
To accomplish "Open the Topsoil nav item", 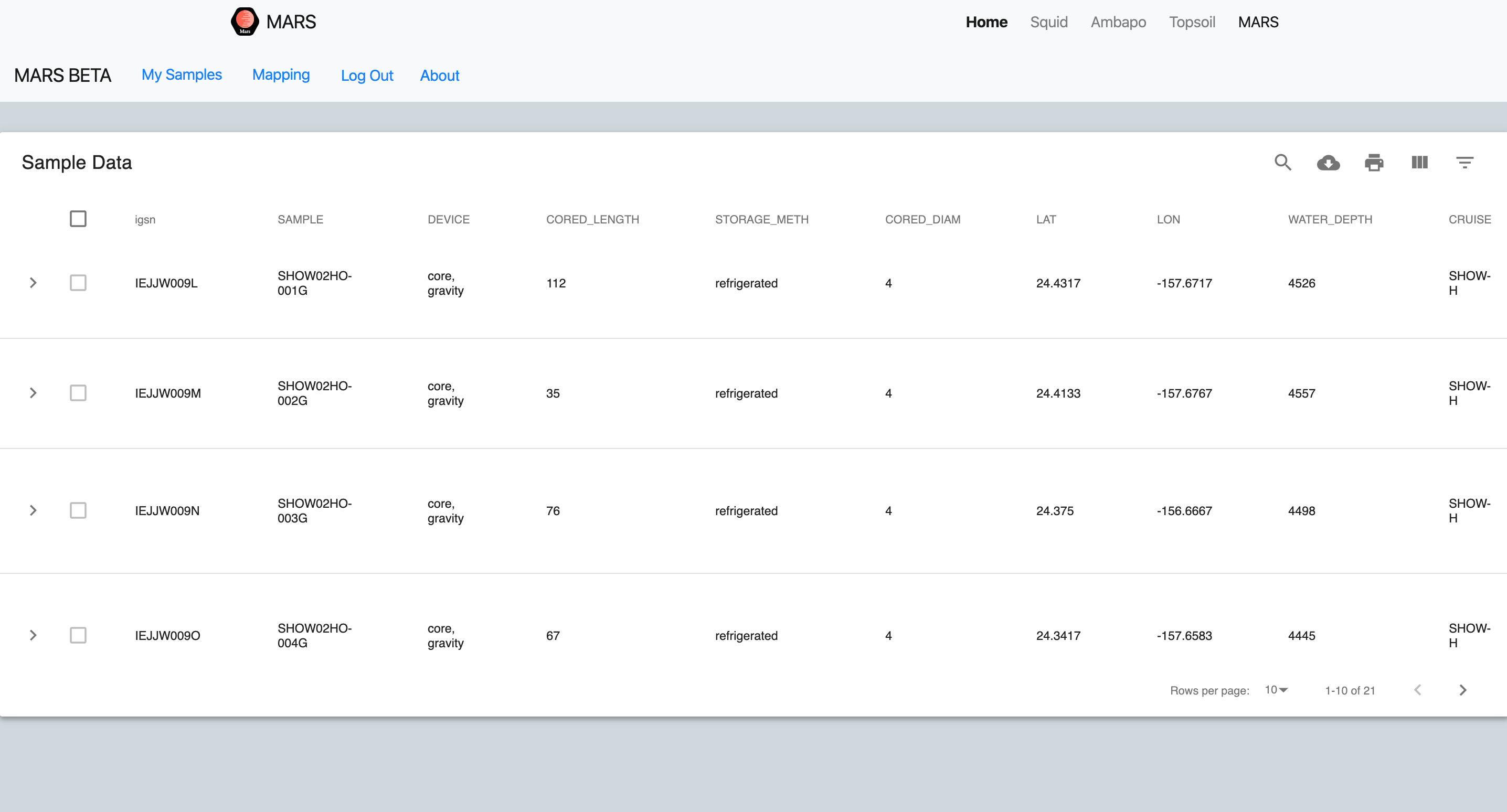I will (x=1192, y=22).
